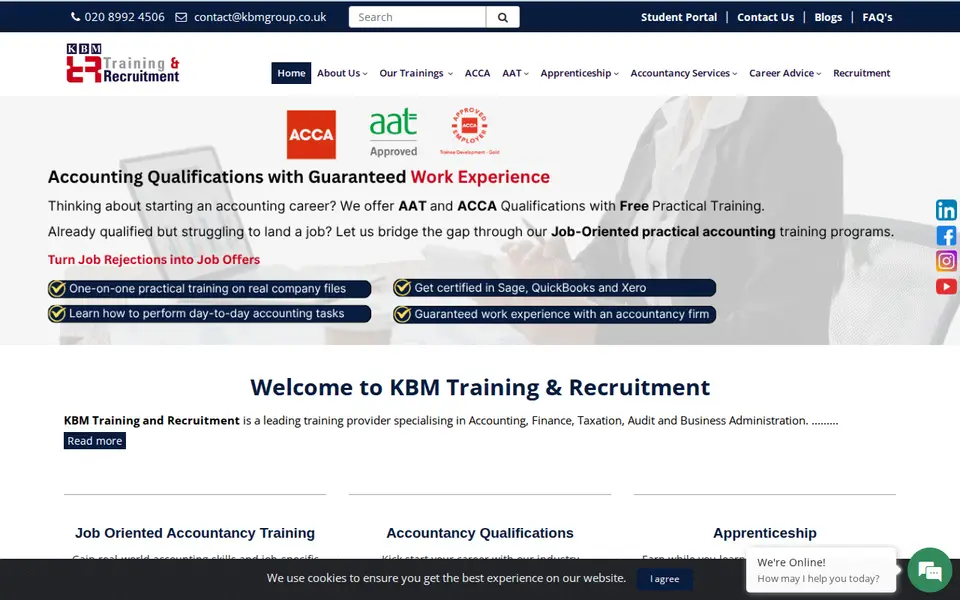
Task: Click the phone icon beside 020 8992 4506
Action: [x=75, y=17]
